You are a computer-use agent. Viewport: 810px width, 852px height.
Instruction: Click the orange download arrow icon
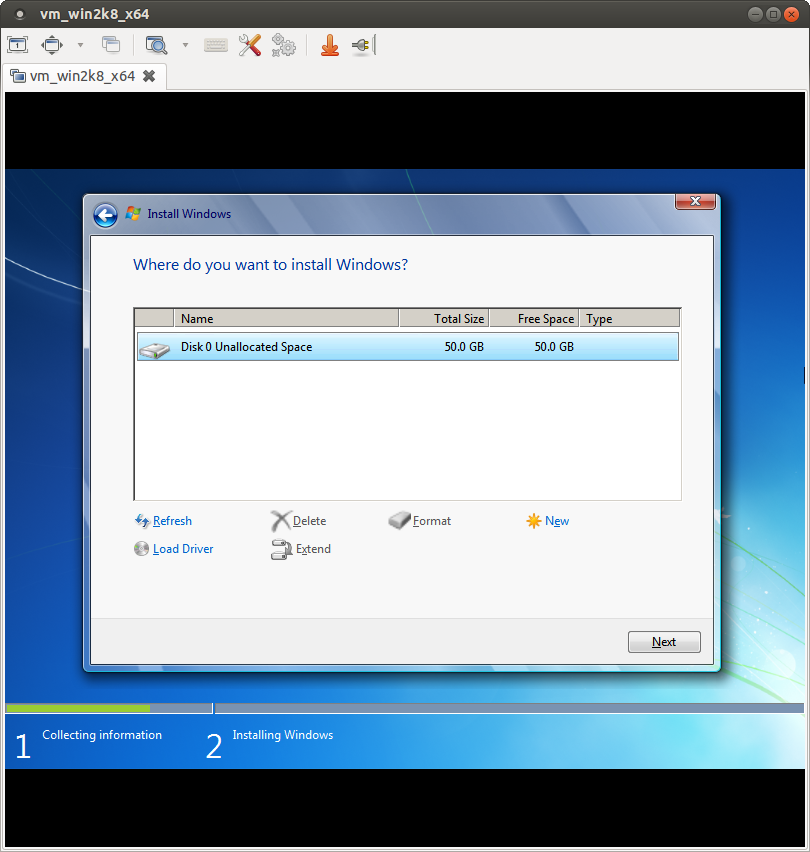pos(330,45)
